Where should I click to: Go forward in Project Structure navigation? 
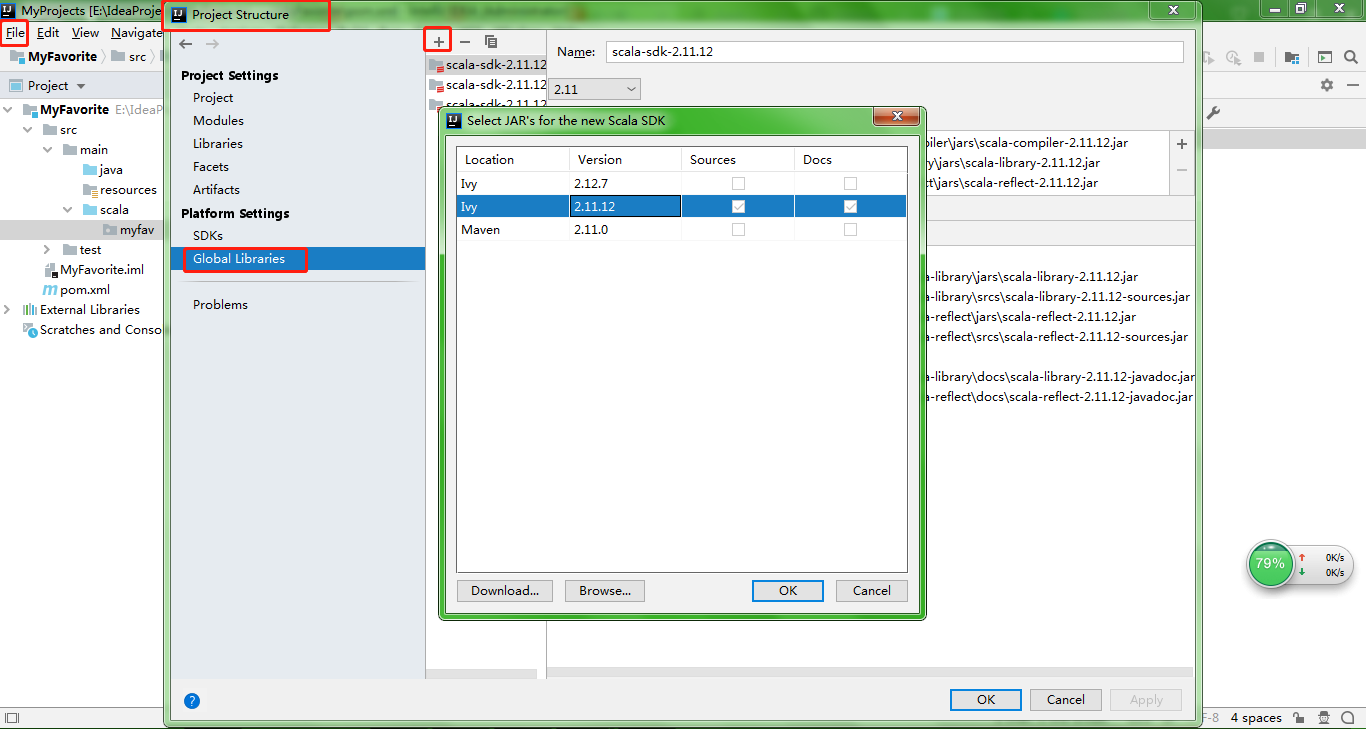[212, 44]
